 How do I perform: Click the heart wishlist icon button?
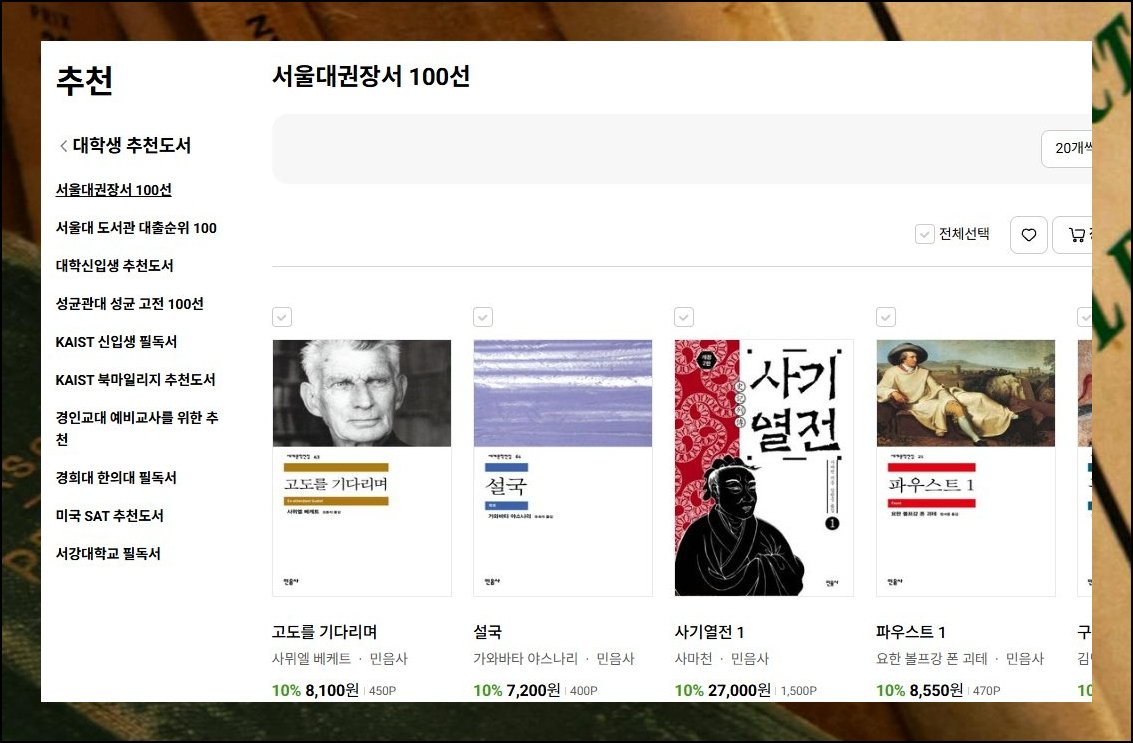(x=1028, y=235)
